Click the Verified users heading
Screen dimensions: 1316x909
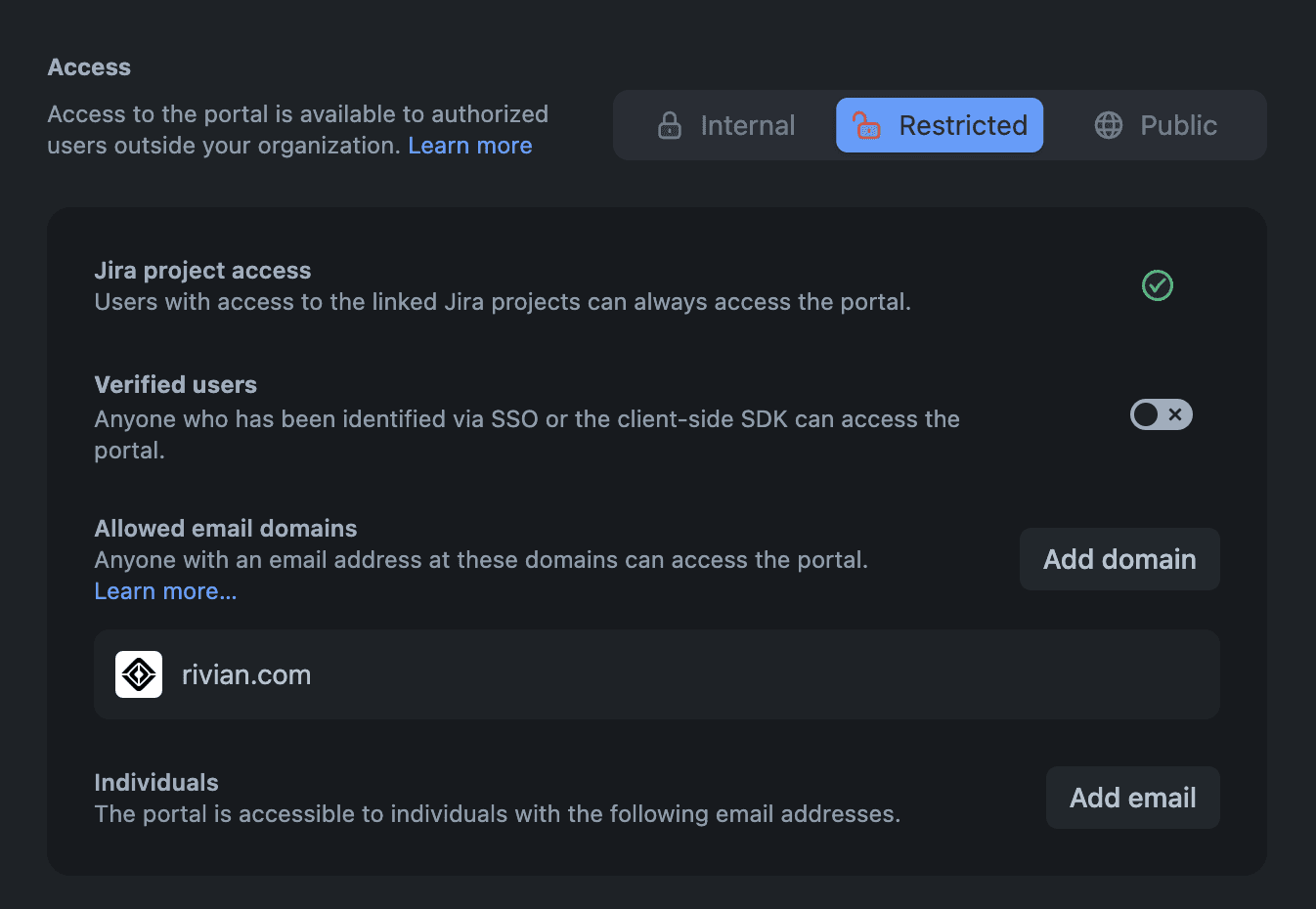(175, 385)
